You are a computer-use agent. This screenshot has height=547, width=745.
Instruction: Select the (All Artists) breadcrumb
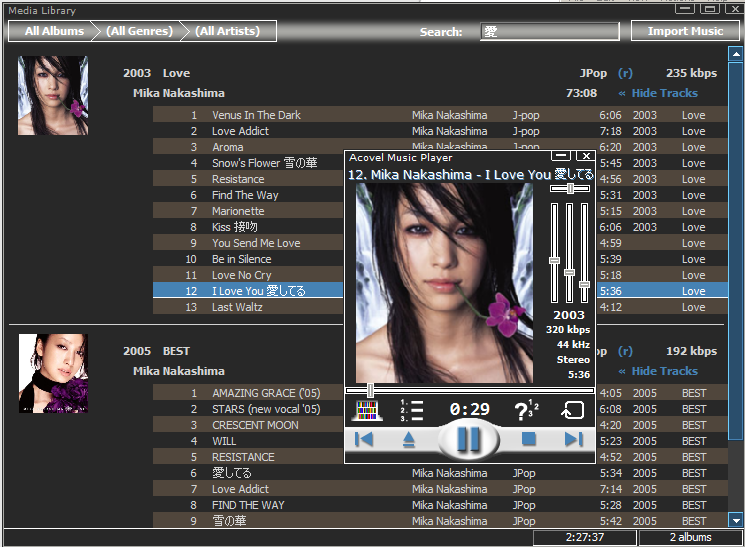click(227, 31)
